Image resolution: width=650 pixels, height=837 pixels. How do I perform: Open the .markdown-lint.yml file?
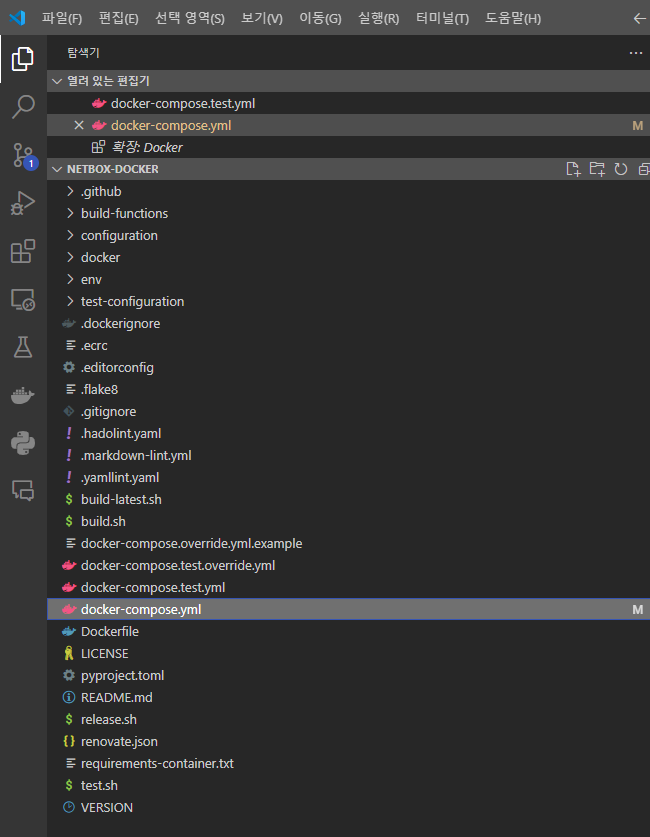(348, 455)
